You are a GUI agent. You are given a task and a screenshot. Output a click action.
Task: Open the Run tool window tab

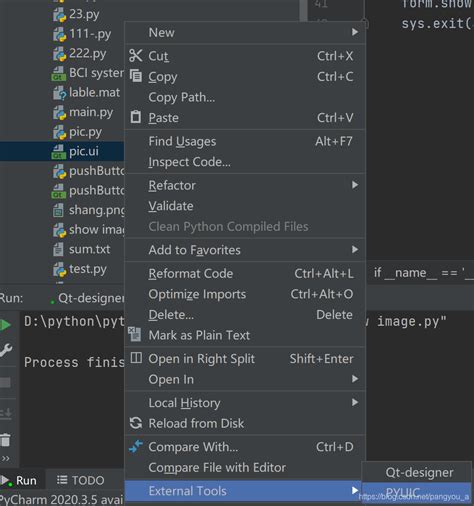19,480
